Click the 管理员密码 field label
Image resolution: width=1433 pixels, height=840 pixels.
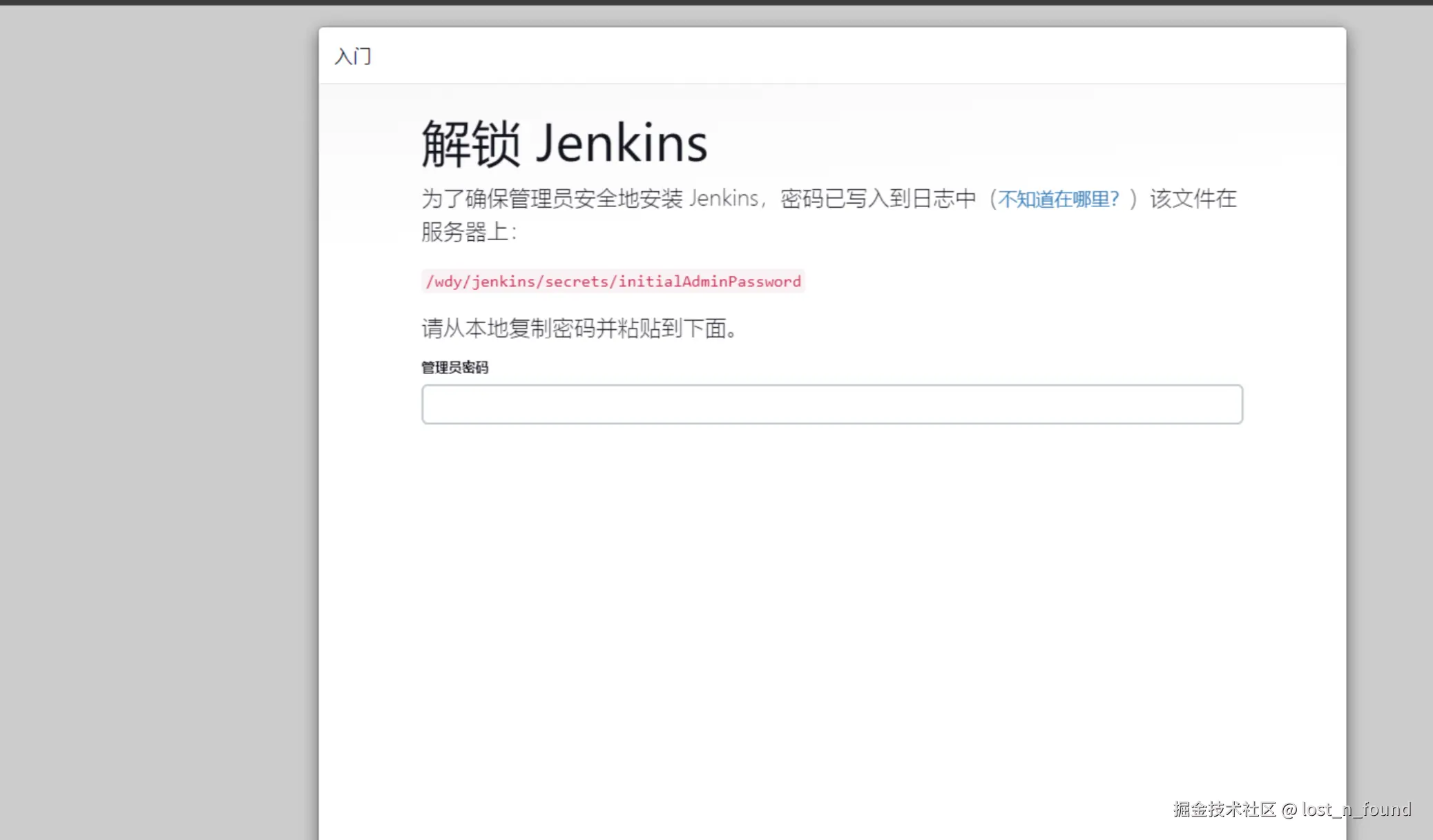[x=454, y=367]
